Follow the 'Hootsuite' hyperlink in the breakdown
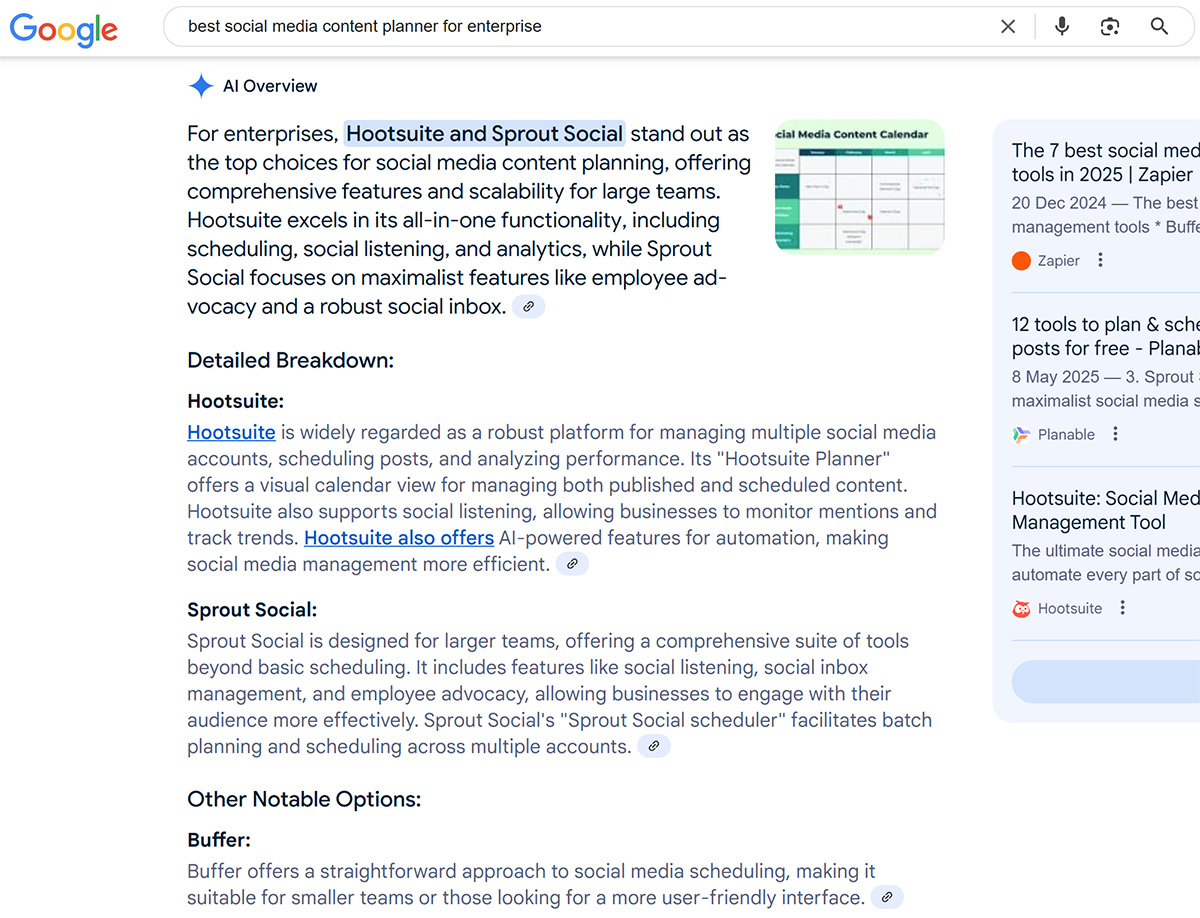 [231, 432]
